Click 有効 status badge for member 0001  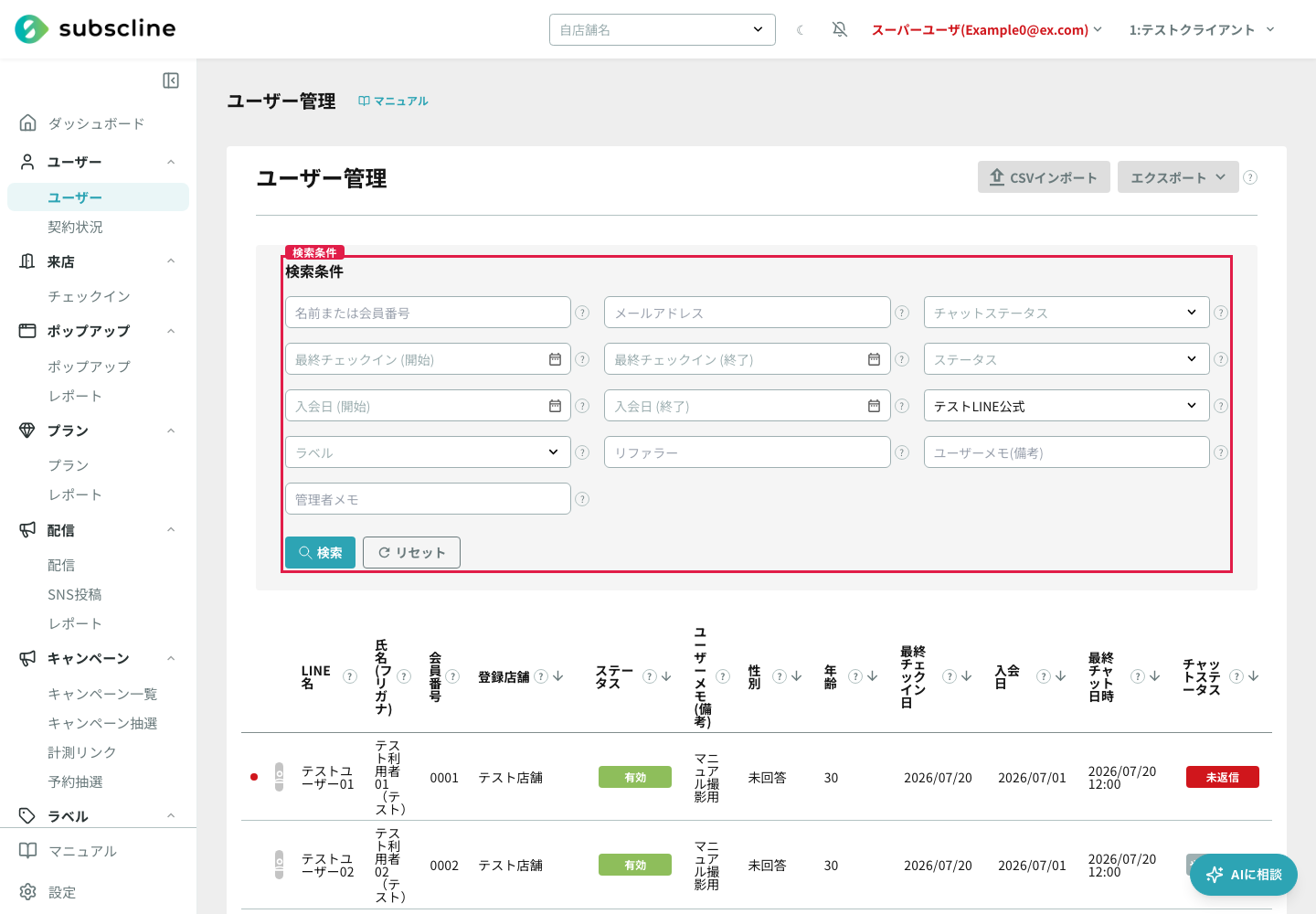click(635, 777)
